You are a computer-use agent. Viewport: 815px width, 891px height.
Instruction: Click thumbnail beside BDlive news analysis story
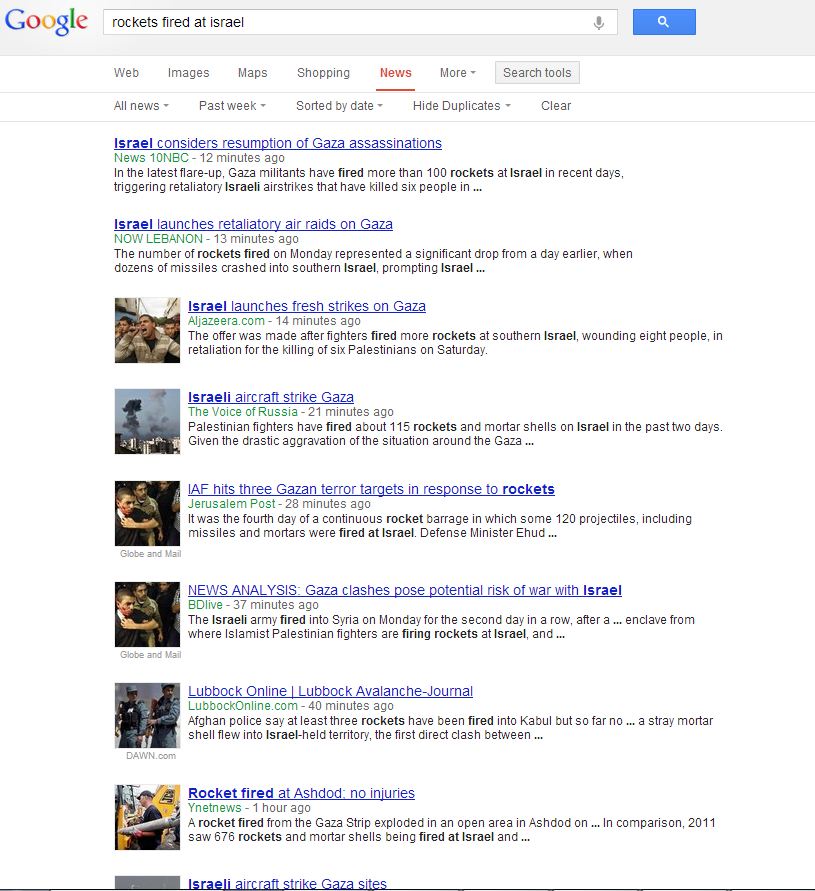[x=147, y=614]
